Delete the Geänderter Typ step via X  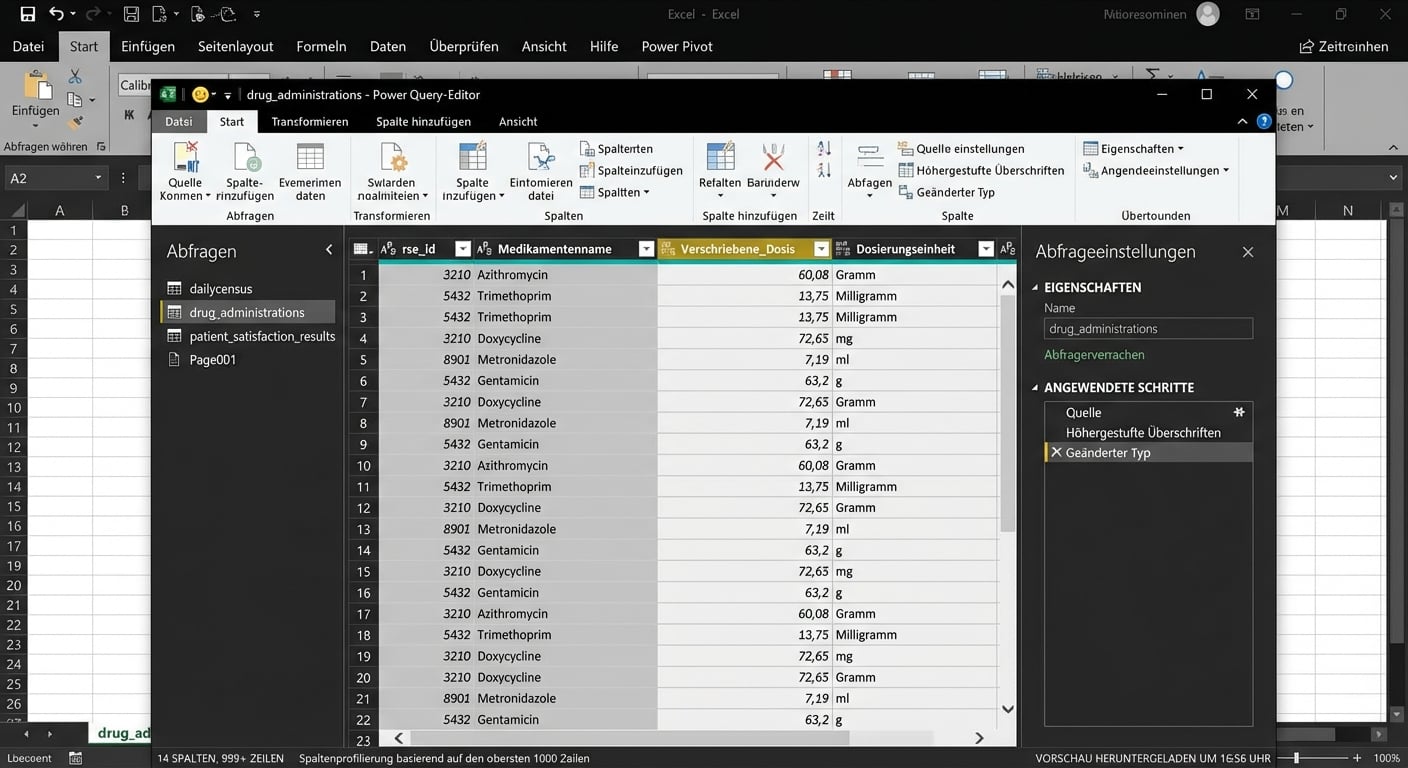point(1056,453)
